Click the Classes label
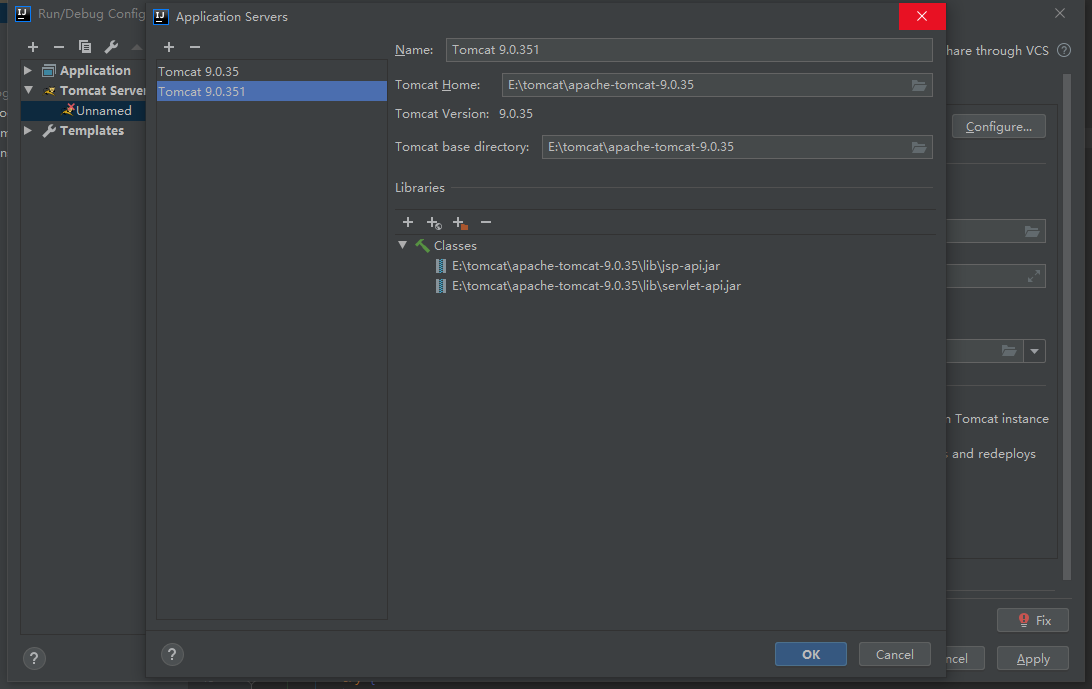Image resolution: width=1092 pixels, height=689 pixels. pyautogui.click(x=455, y=245)
